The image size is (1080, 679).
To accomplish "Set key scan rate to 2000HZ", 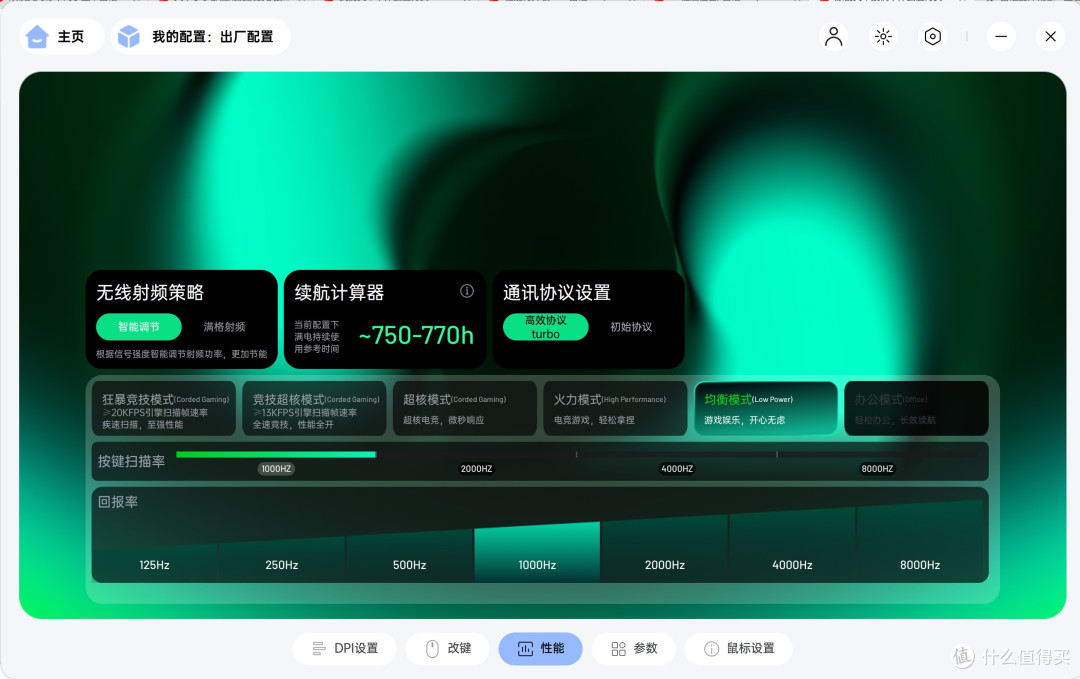I will point(477,469).
